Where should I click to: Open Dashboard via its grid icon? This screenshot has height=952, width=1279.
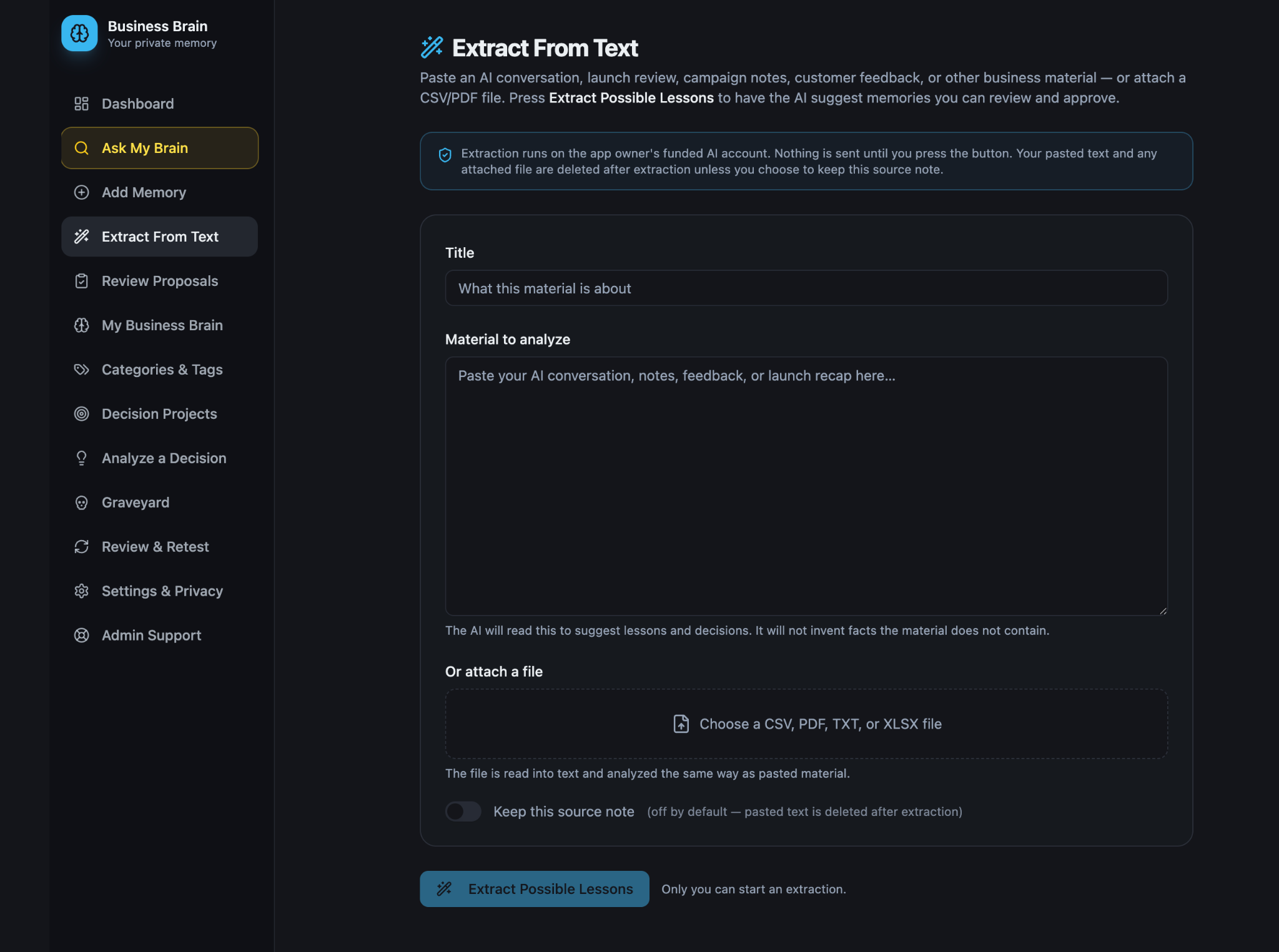tap(81, 104)
